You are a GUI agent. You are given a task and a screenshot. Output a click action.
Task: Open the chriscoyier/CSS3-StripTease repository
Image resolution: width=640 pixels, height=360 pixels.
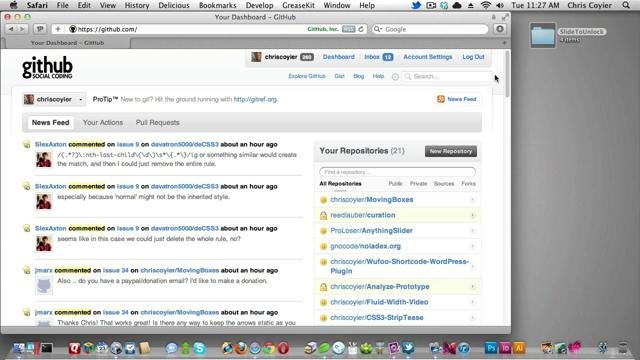[x=377, y=318]
